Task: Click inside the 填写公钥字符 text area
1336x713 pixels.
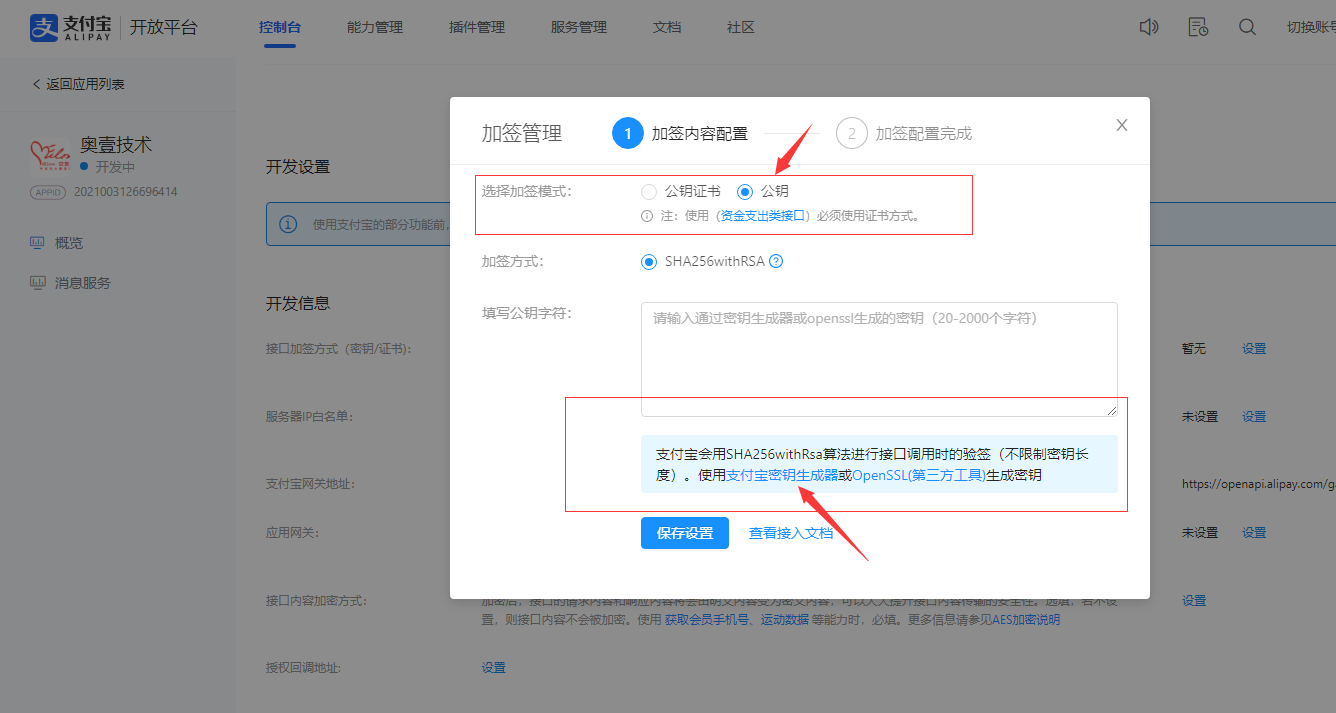Action: click(x=878, y=360)
